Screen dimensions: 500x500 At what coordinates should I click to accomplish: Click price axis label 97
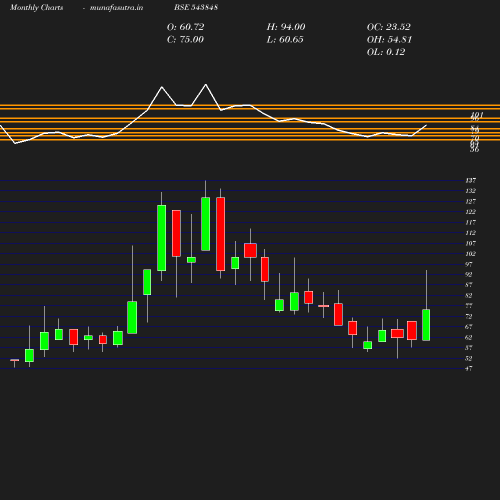point(469,264)
